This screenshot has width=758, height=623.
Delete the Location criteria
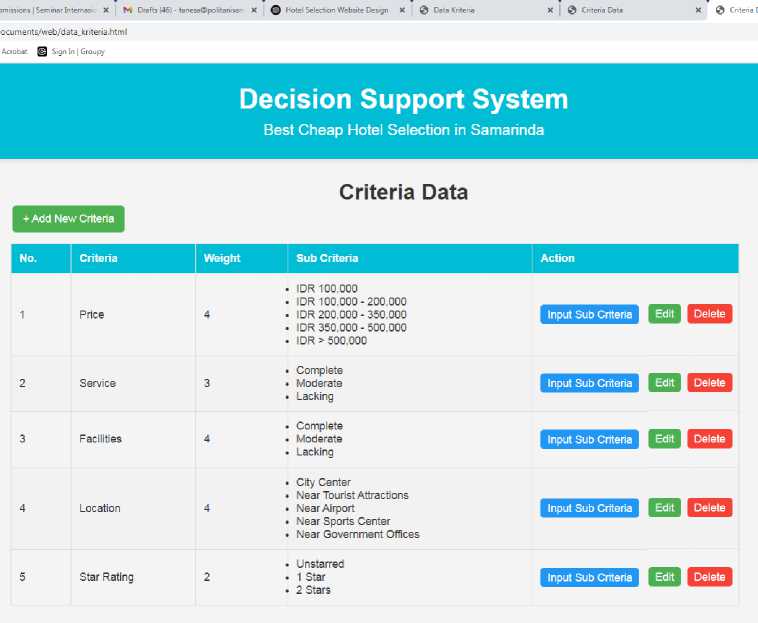click(709, 508)
